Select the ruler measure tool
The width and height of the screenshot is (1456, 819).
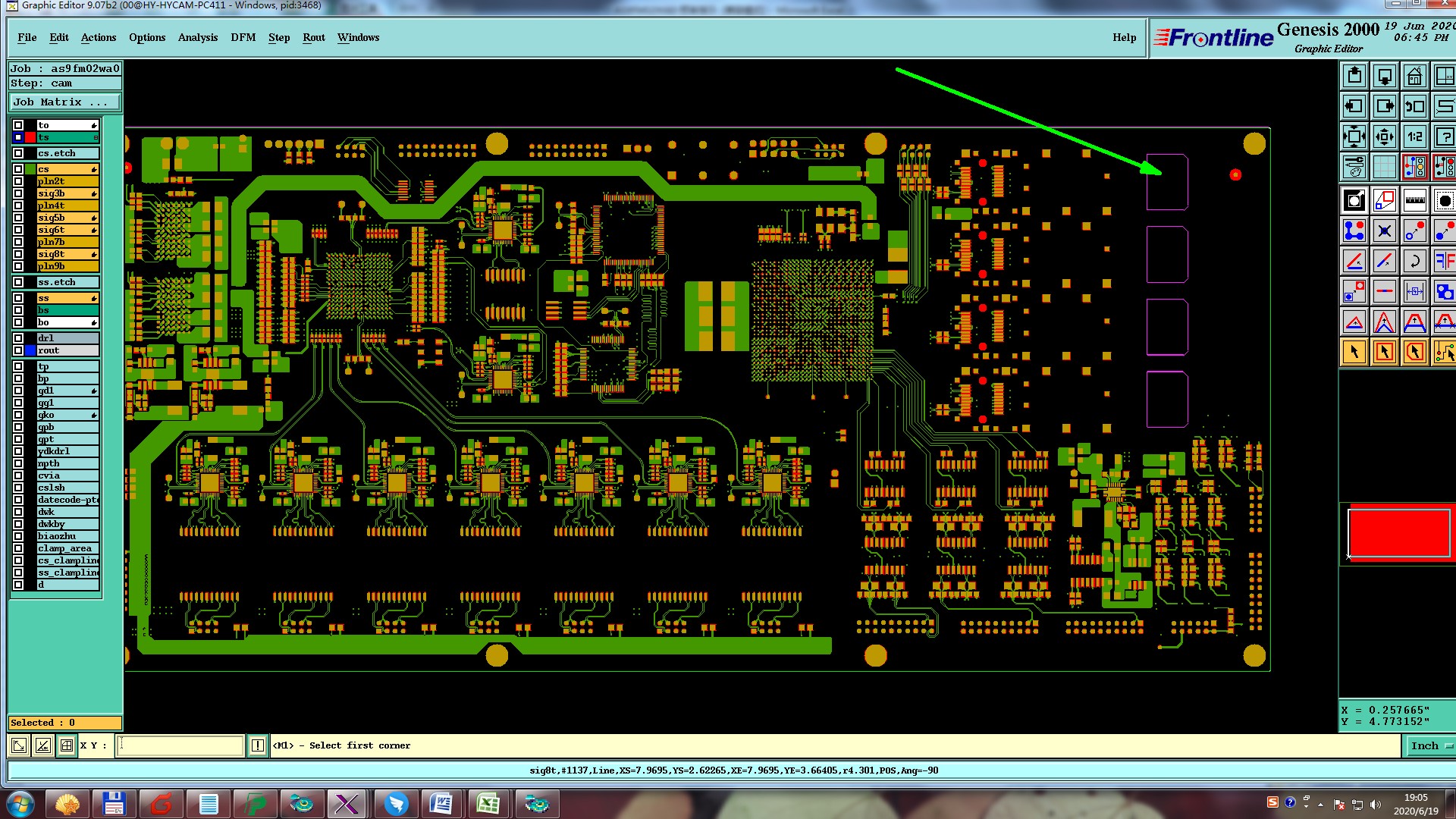[1414, 201]
